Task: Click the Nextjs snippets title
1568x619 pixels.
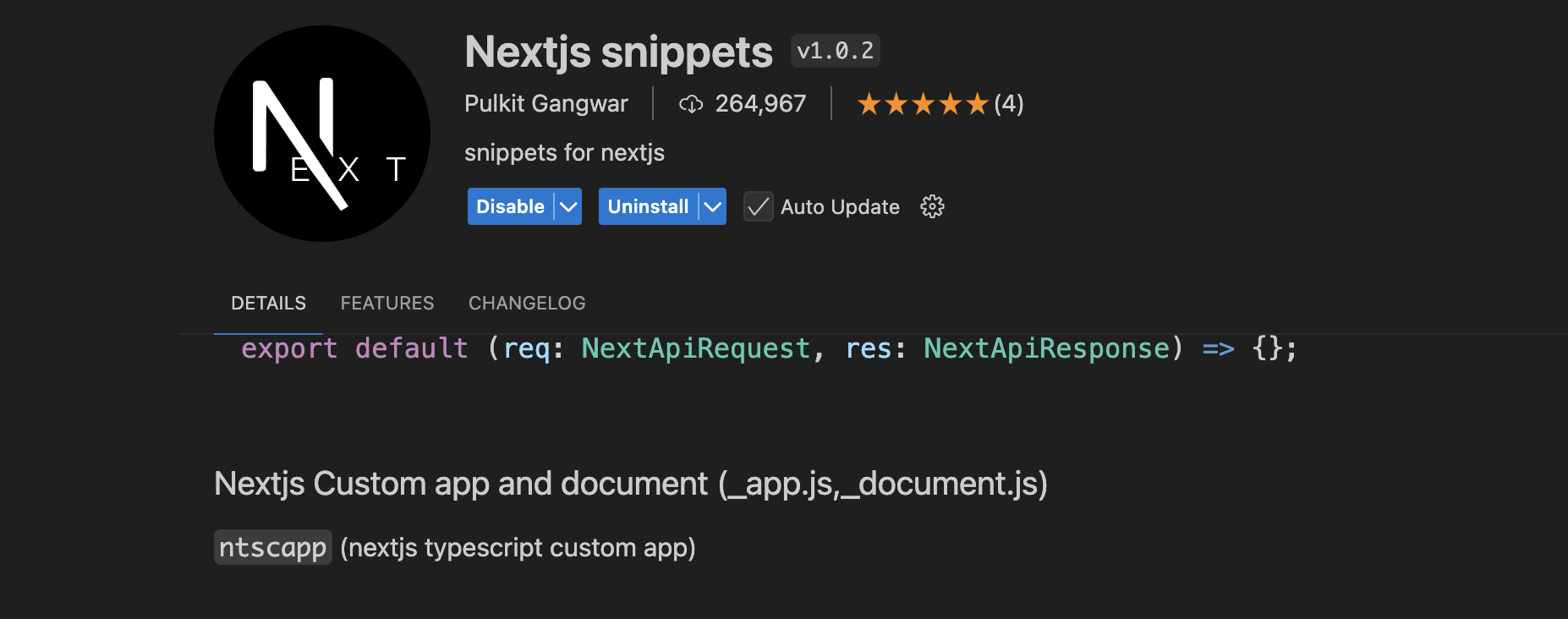Action: (x=619, y=52)
